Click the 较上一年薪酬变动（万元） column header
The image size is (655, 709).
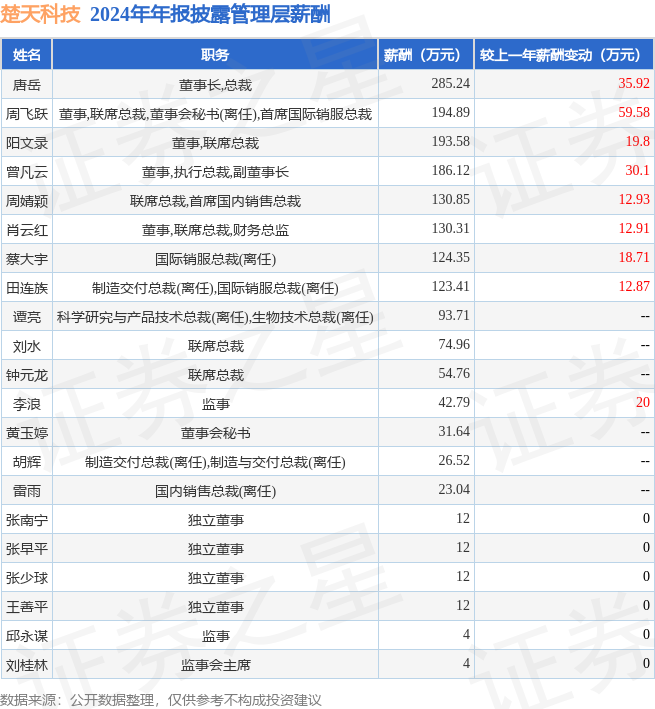(564, 55)
